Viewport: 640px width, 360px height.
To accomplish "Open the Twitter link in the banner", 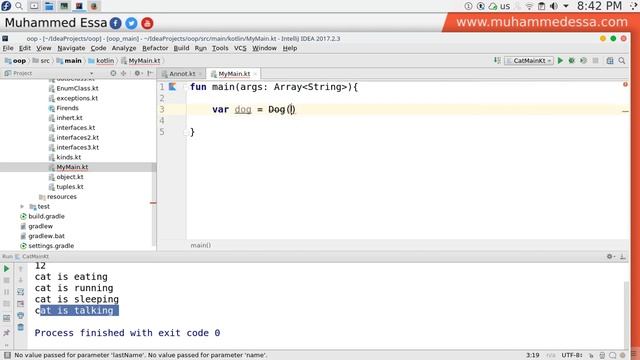I will pyautogui.click(x=131, y=23).
